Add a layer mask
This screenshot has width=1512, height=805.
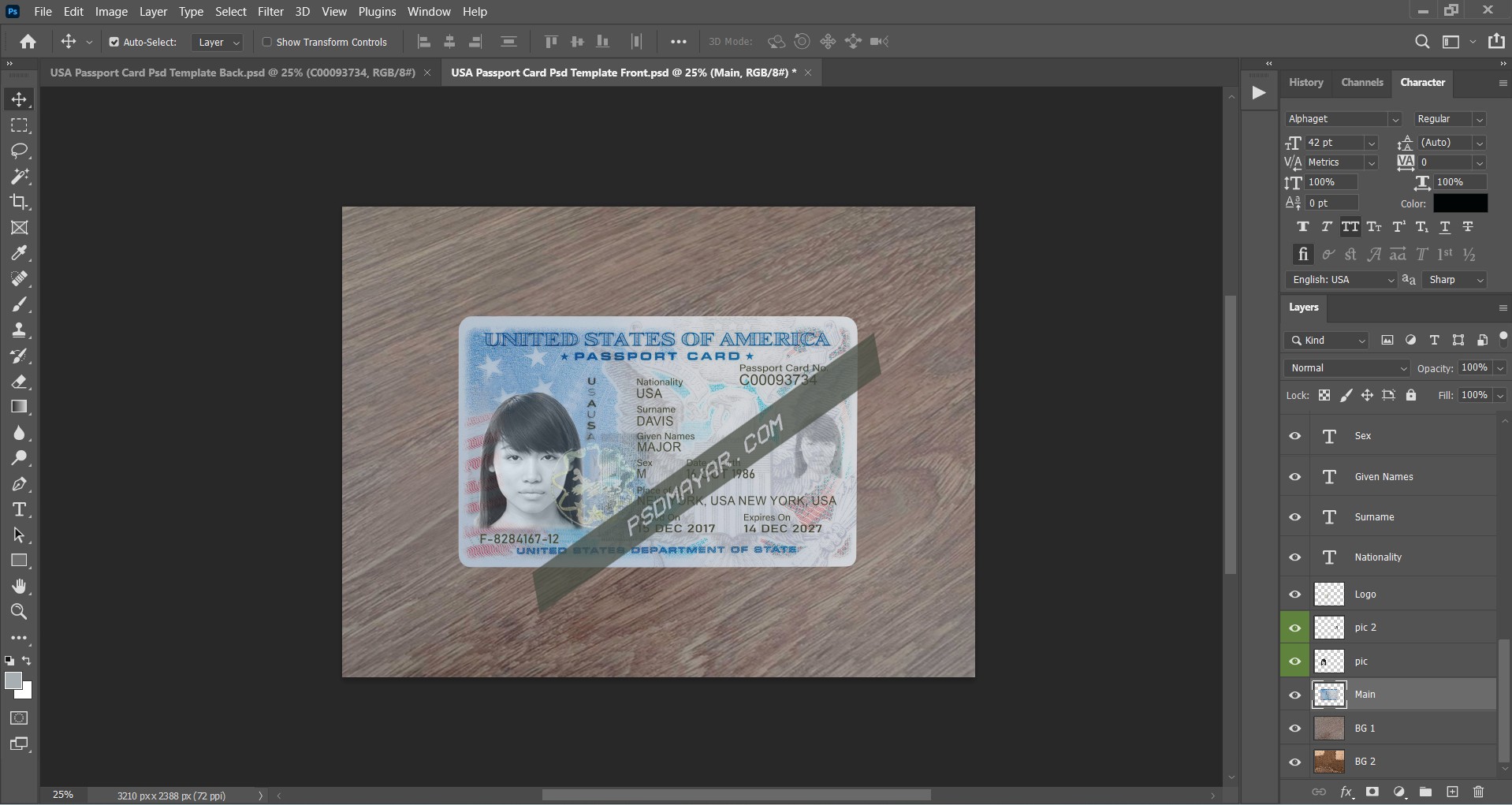(1372, 792)
